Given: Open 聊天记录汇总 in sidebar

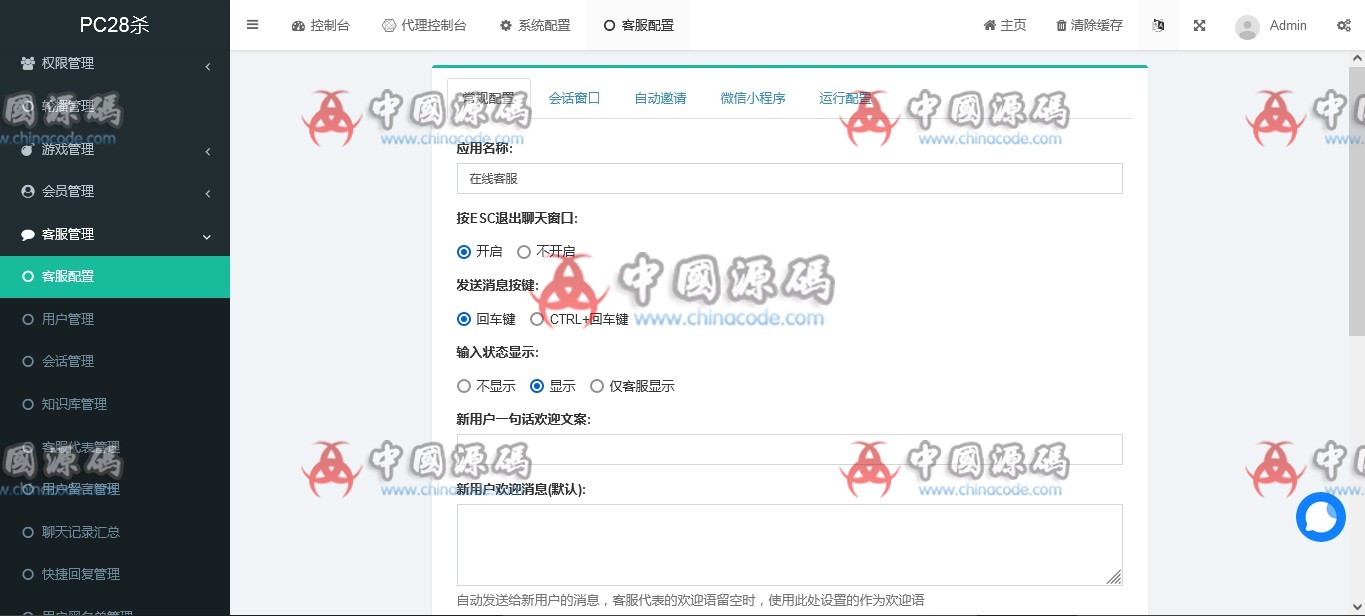Looking at the screenshot, I should point(115,532).
